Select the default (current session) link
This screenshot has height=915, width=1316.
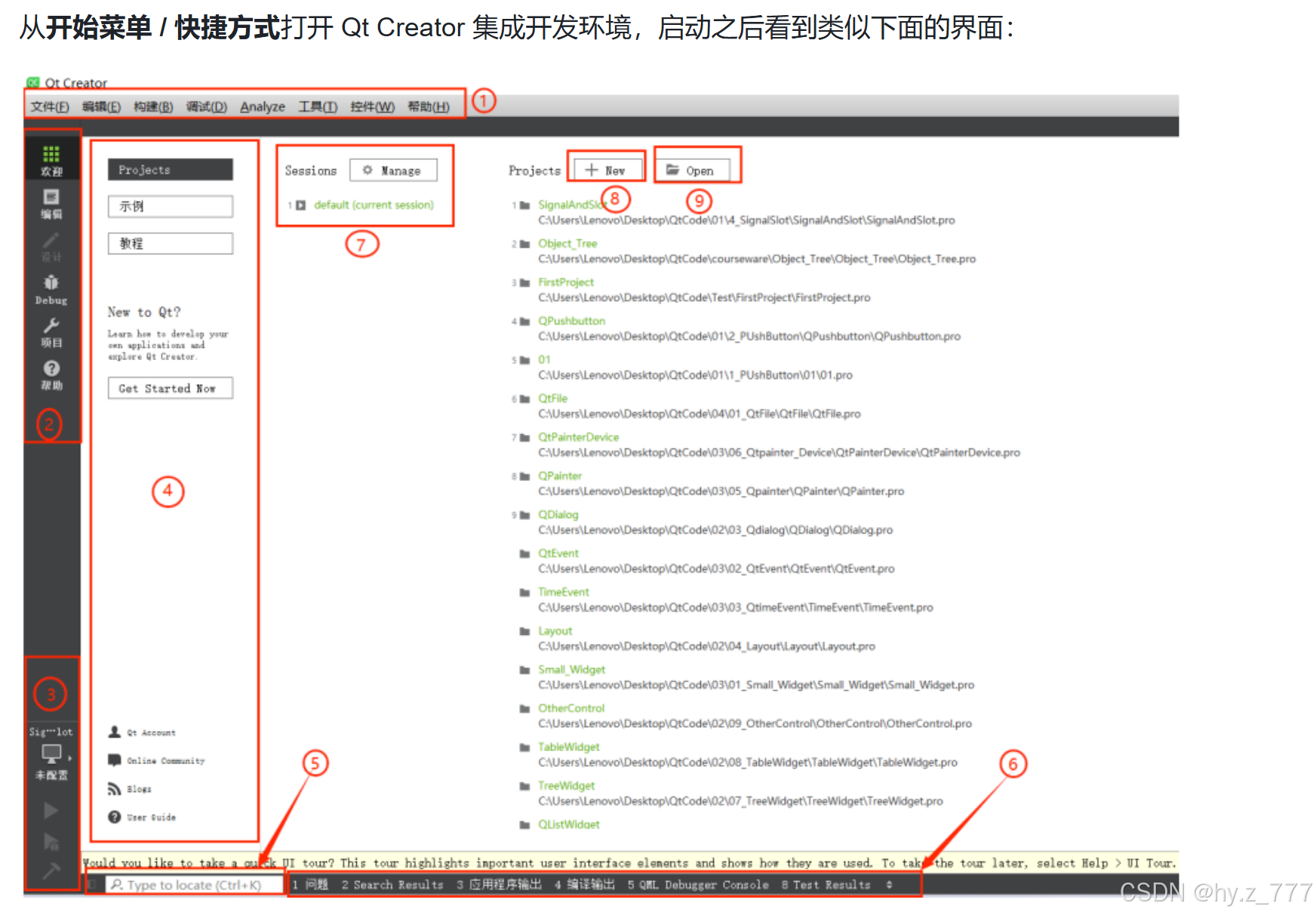[374, 205]
